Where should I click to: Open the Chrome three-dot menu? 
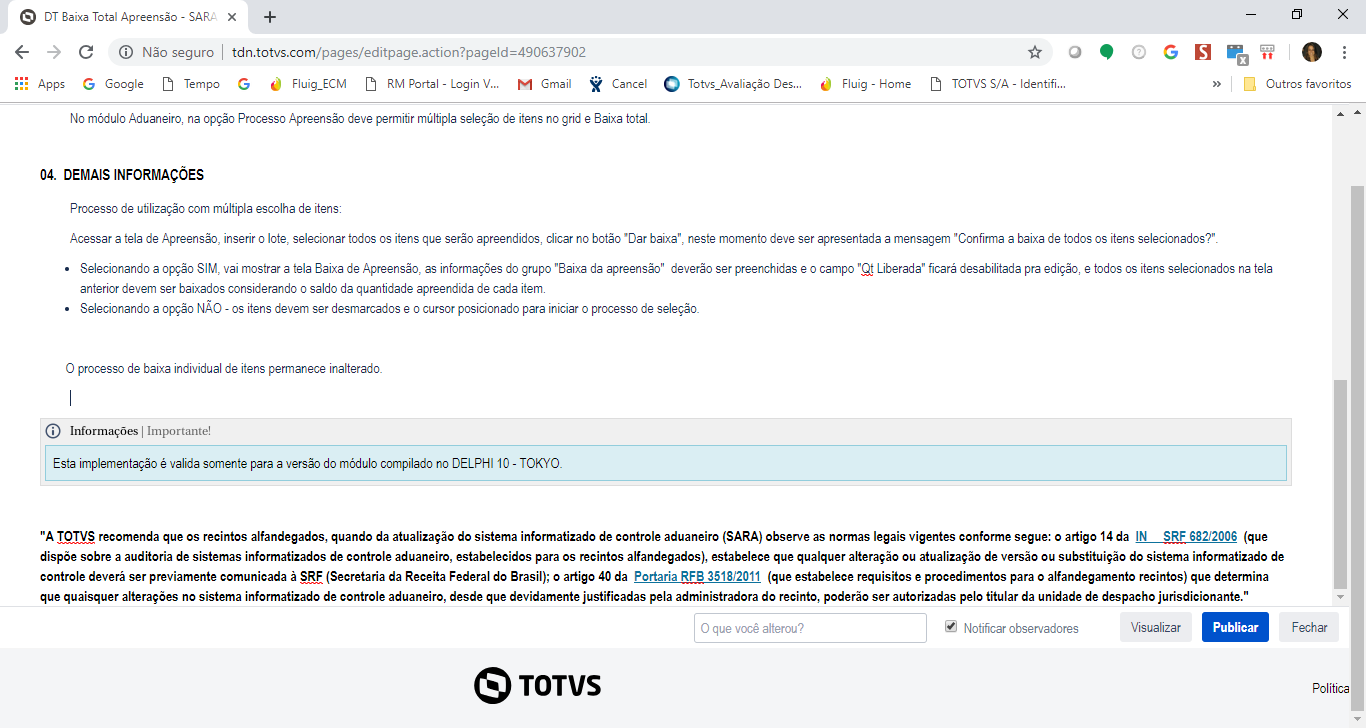click(1344, 52)
